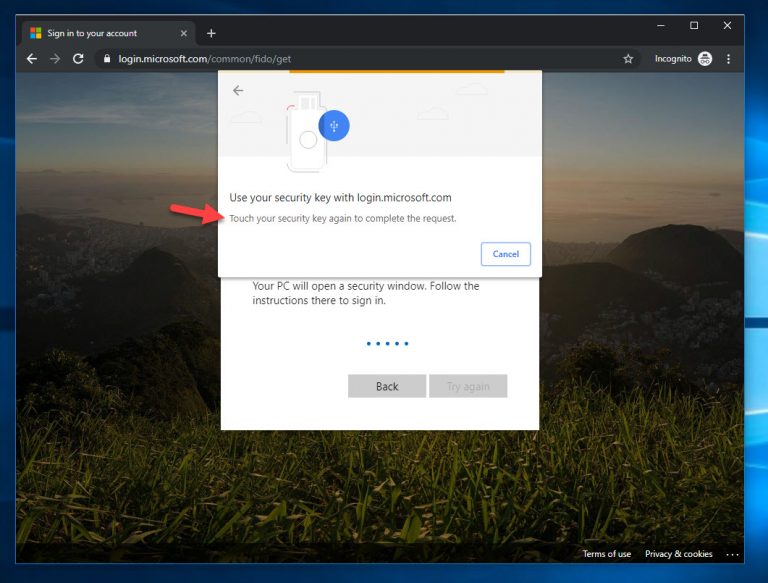Cancel the security key request
The image size is (768, 583).
point(505,254)
